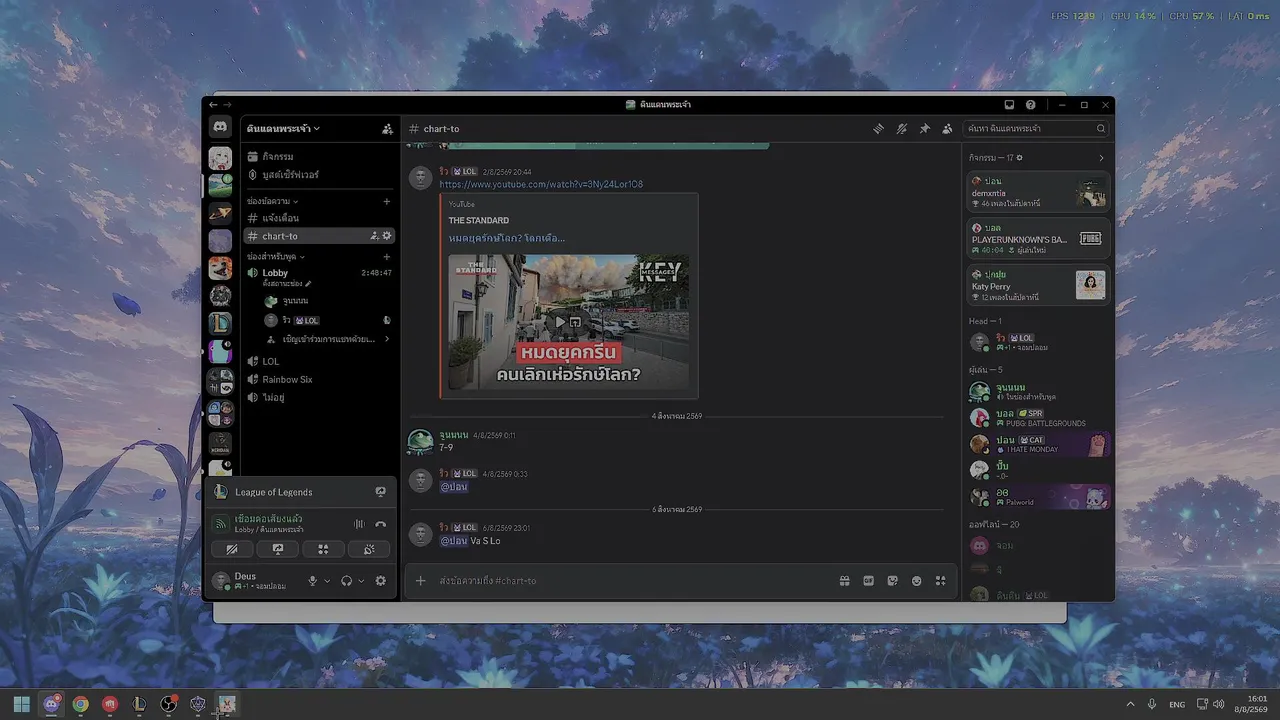Open User Settings gear

tap(380, 581)
